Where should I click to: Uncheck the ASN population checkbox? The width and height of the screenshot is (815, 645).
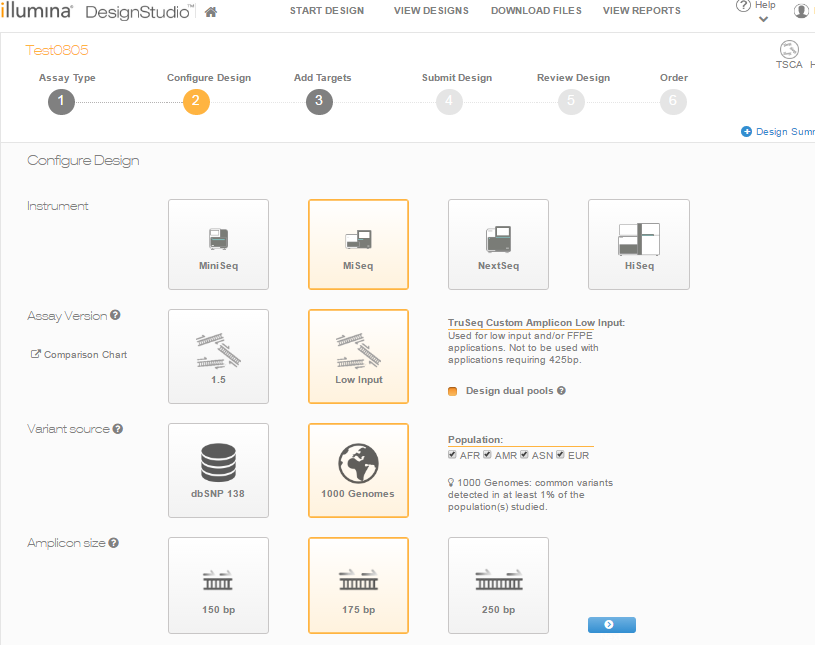tap(524, 455)
